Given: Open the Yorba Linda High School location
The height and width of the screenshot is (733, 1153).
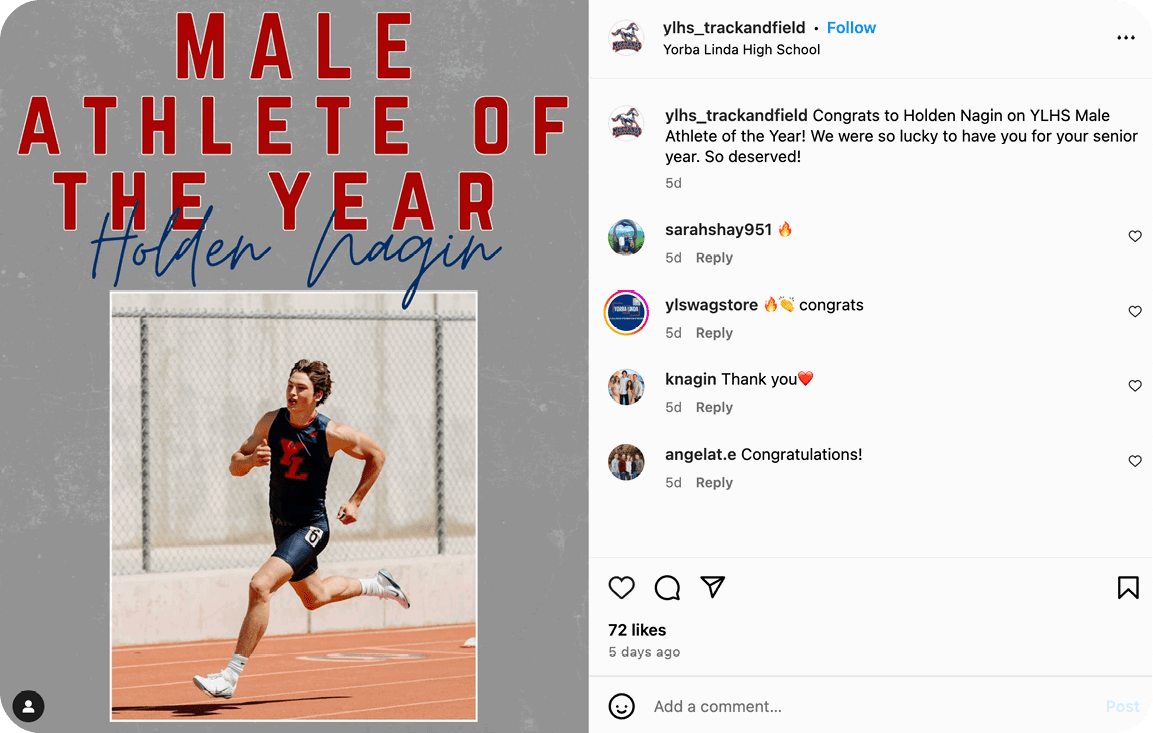Looking at the screenshot, I should tap(741, 50).
